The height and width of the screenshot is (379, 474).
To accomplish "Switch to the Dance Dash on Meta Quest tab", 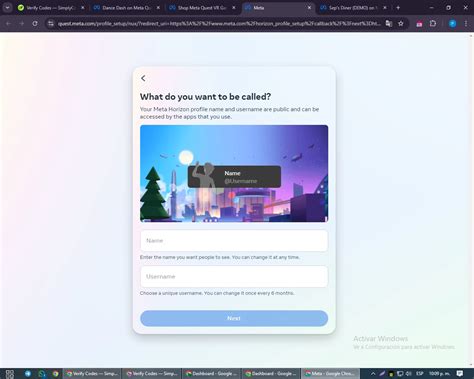I will point(127,8).
